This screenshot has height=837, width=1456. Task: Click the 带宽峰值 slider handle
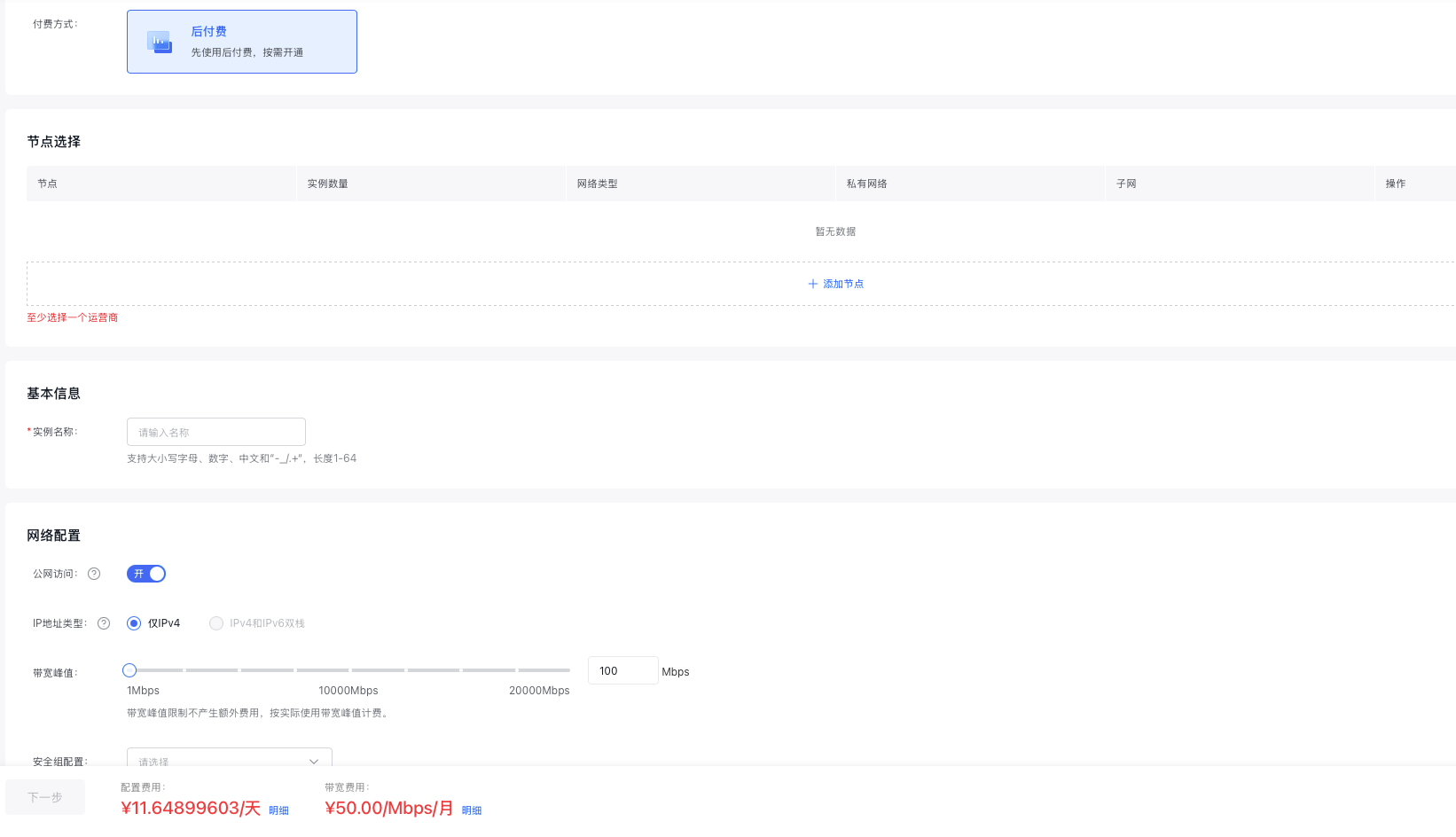tap(129, 670)
